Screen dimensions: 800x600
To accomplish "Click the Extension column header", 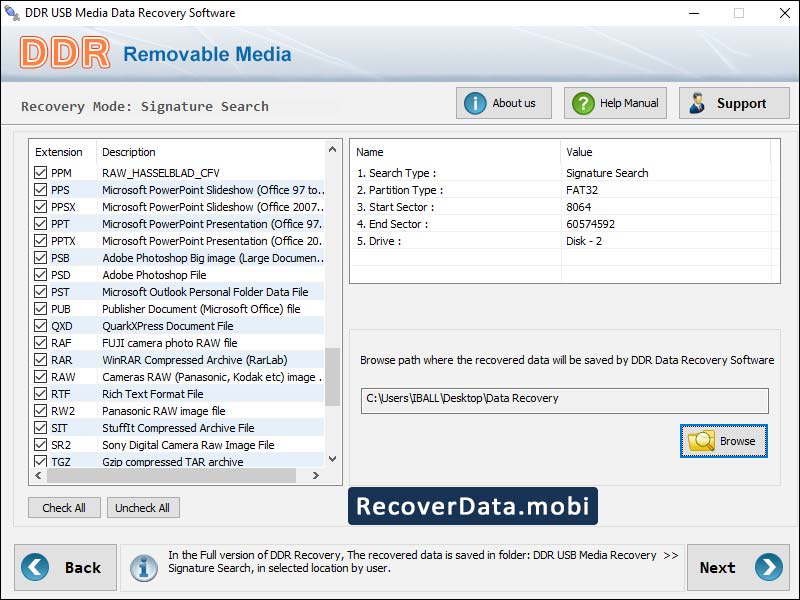I will [59, 152].
